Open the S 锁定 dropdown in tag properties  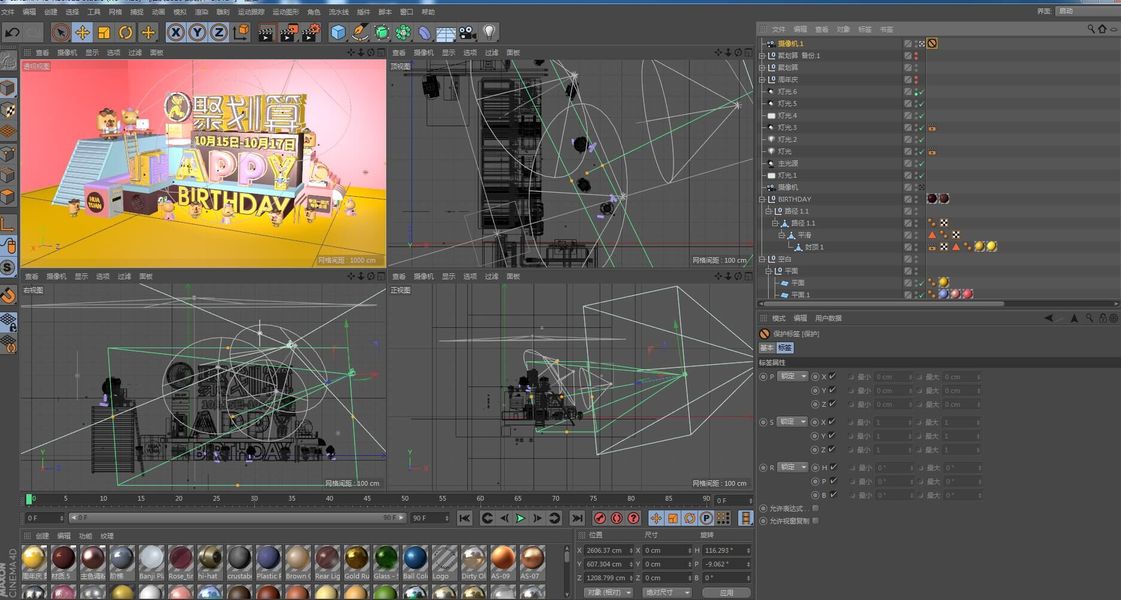[x=792, y=422]
